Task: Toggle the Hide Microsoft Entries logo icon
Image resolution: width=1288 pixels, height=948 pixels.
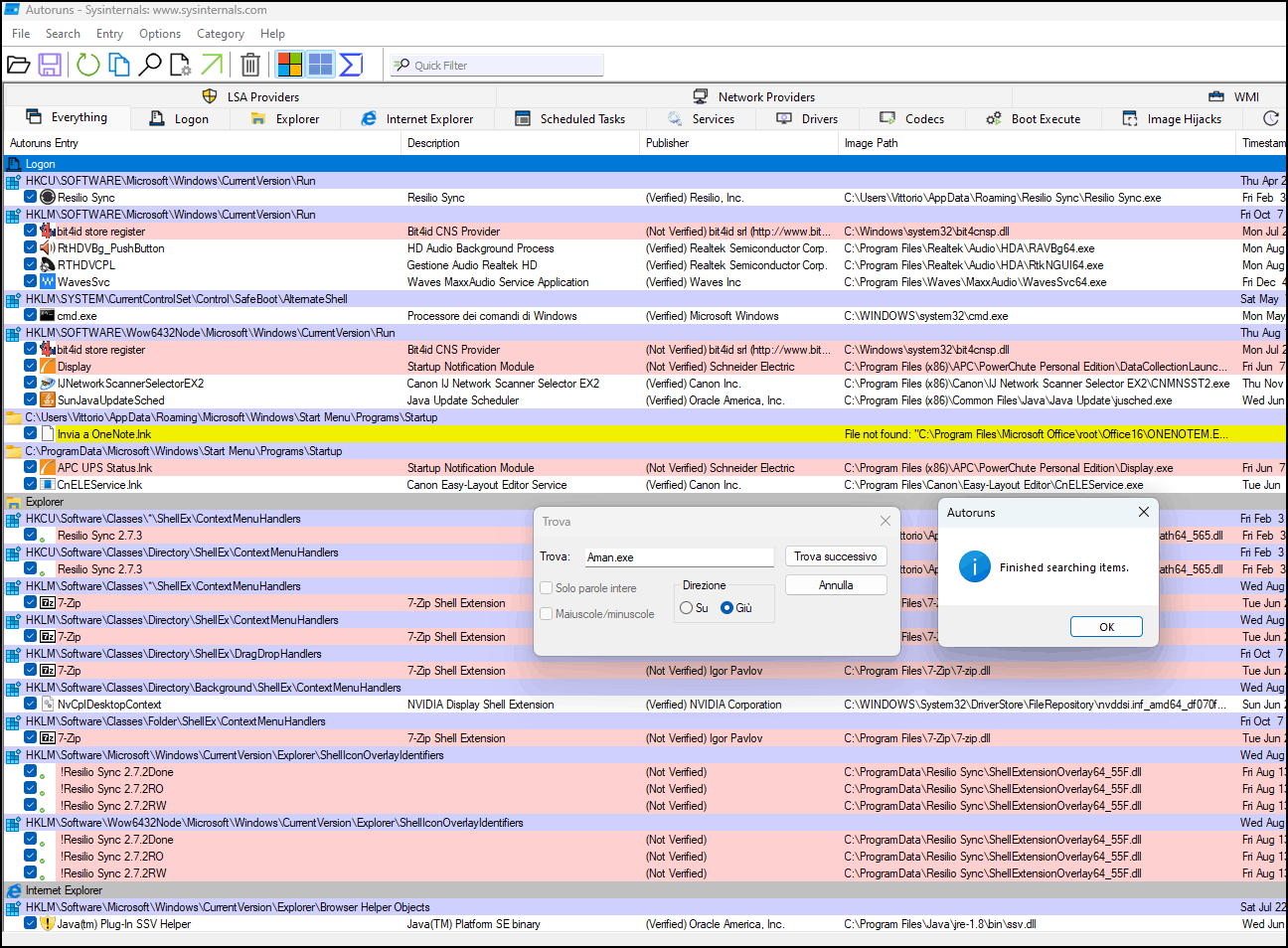Action: [289, 66]
